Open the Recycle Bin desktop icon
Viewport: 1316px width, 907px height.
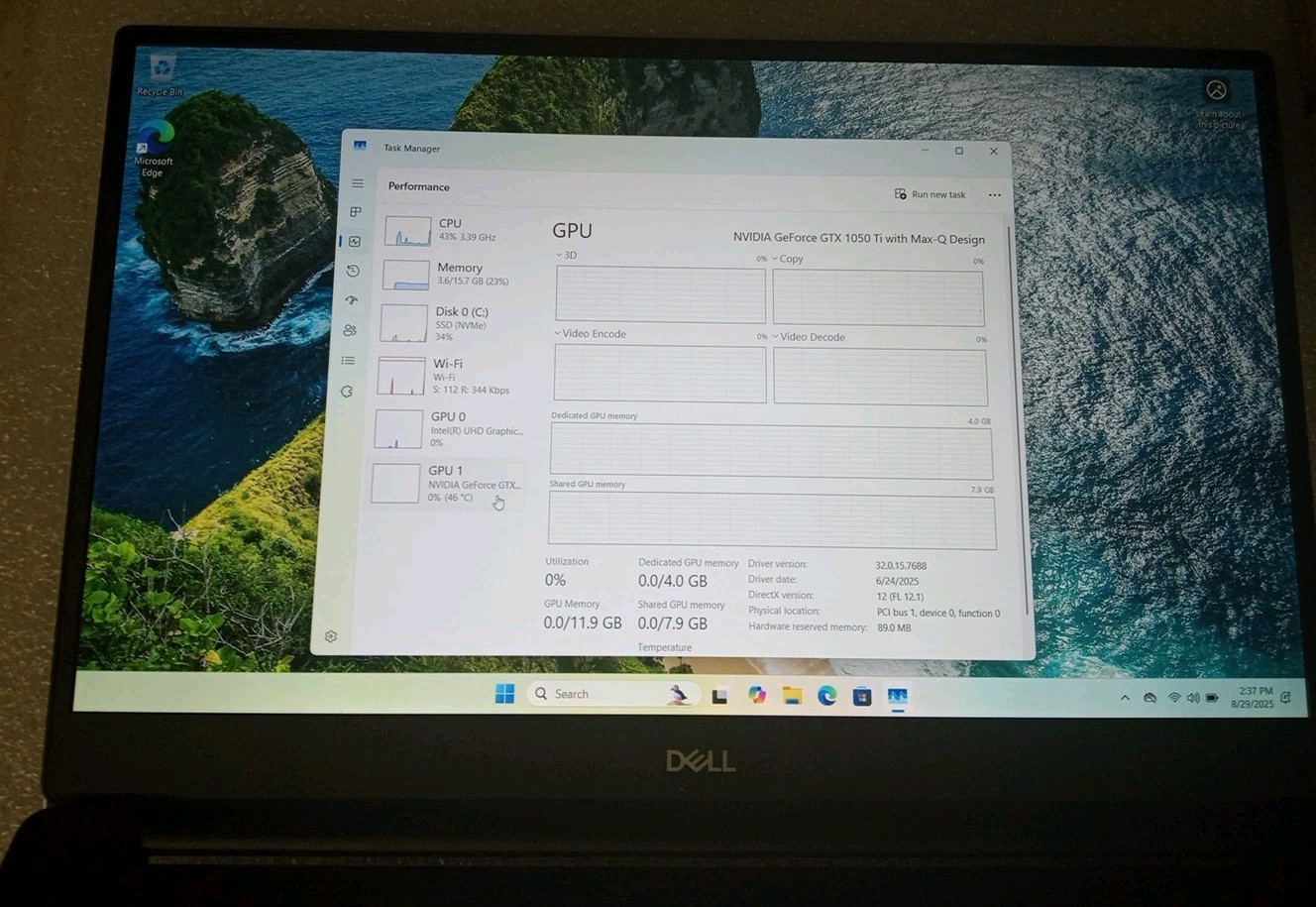(x=162, y=75)
